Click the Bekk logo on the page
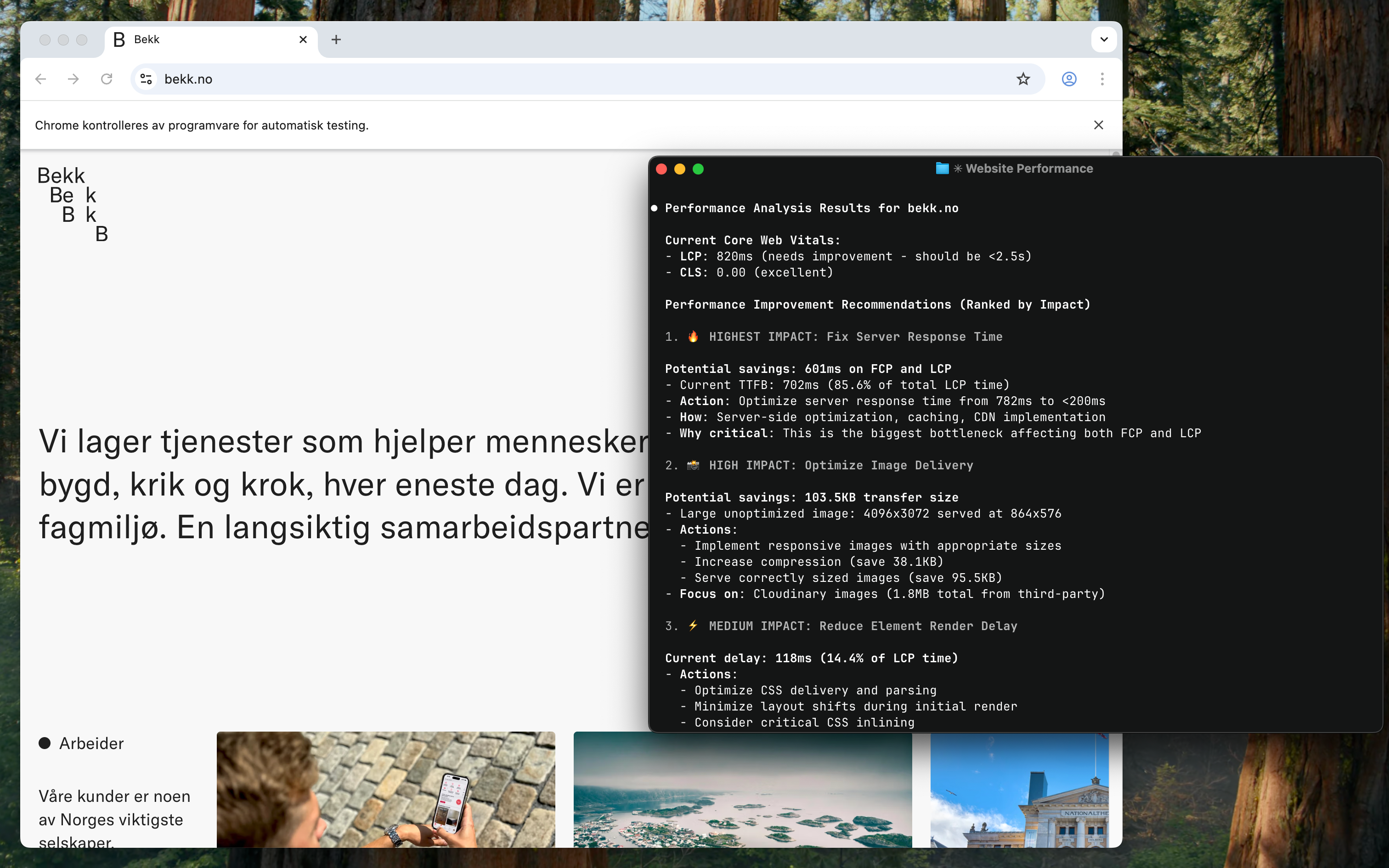This screenshot has height=868, width=1389. pyautogui.click(x=73, y=204)
